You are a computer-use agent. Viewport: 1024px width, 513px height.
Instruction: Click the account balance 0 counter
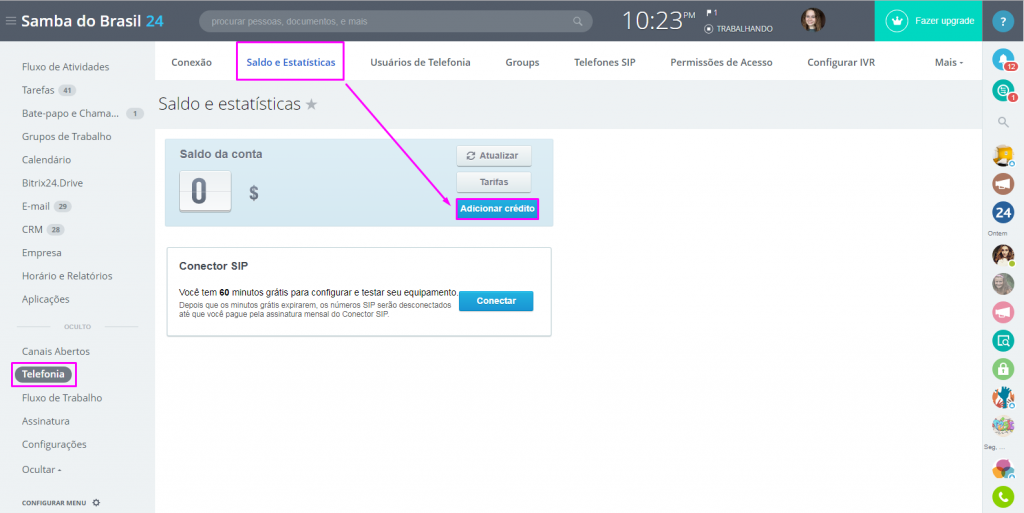pos(205,191)
